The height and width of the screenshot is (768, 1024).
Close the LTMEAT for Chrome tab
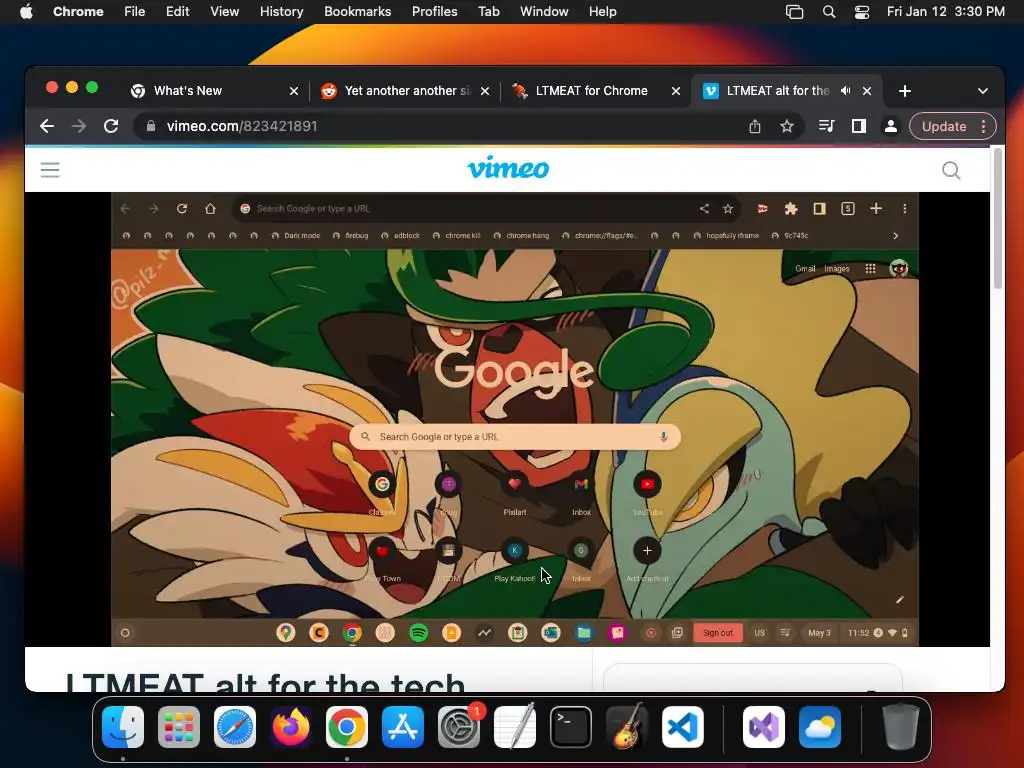[x=676, y=91]
